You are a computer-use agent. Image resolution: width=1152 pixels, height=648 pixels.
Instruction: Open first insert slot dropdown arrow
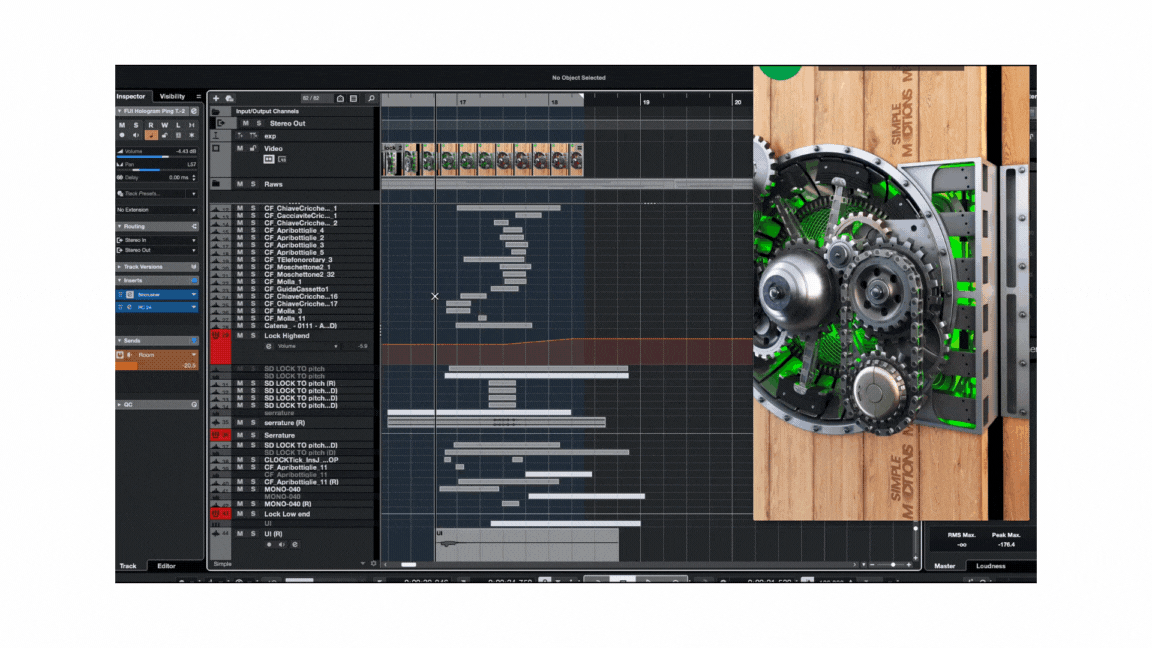click(194, 295)
